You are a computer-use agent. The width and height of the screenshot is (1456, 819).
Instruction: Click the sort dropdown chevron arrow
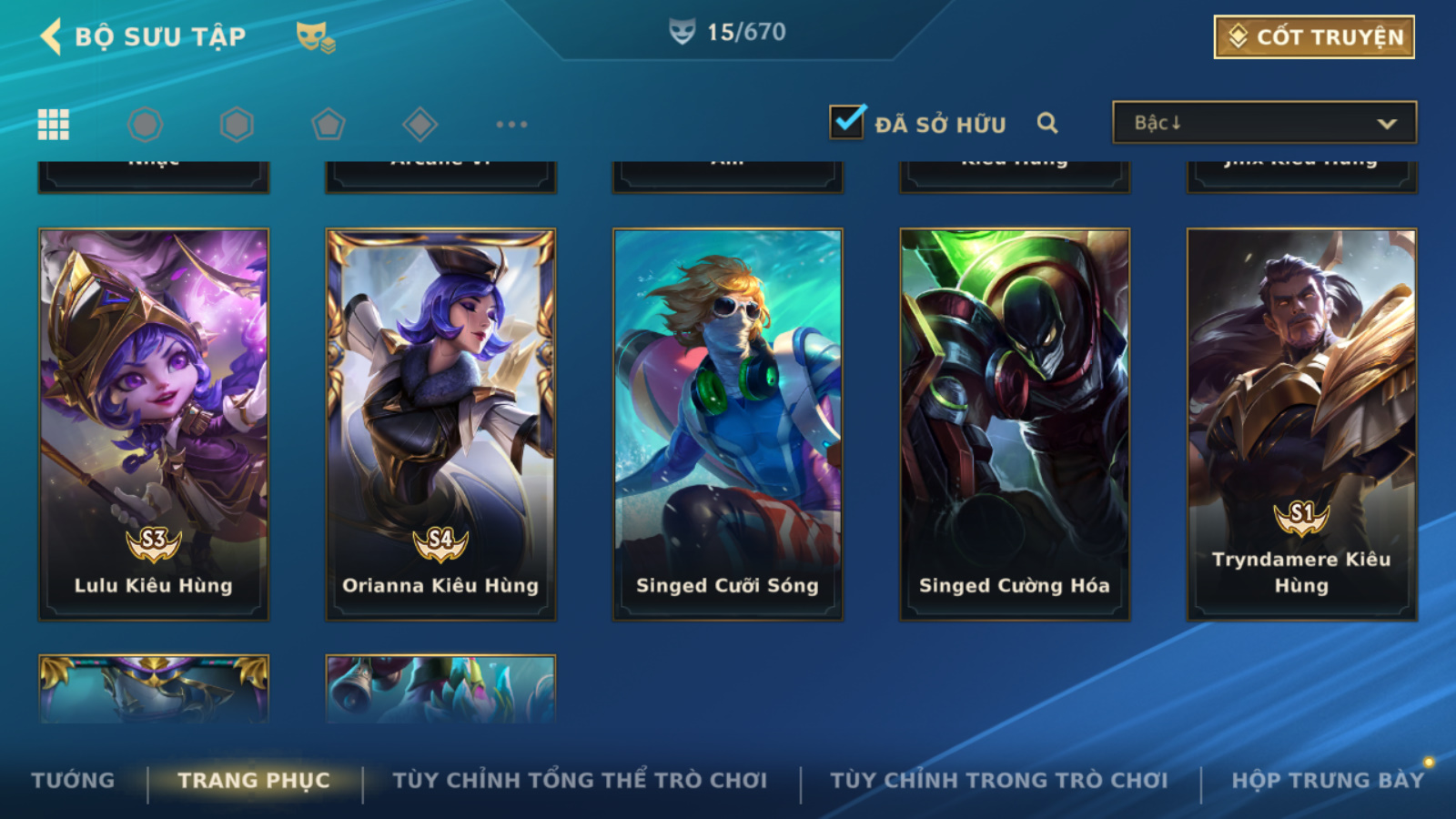[1387, 124]
